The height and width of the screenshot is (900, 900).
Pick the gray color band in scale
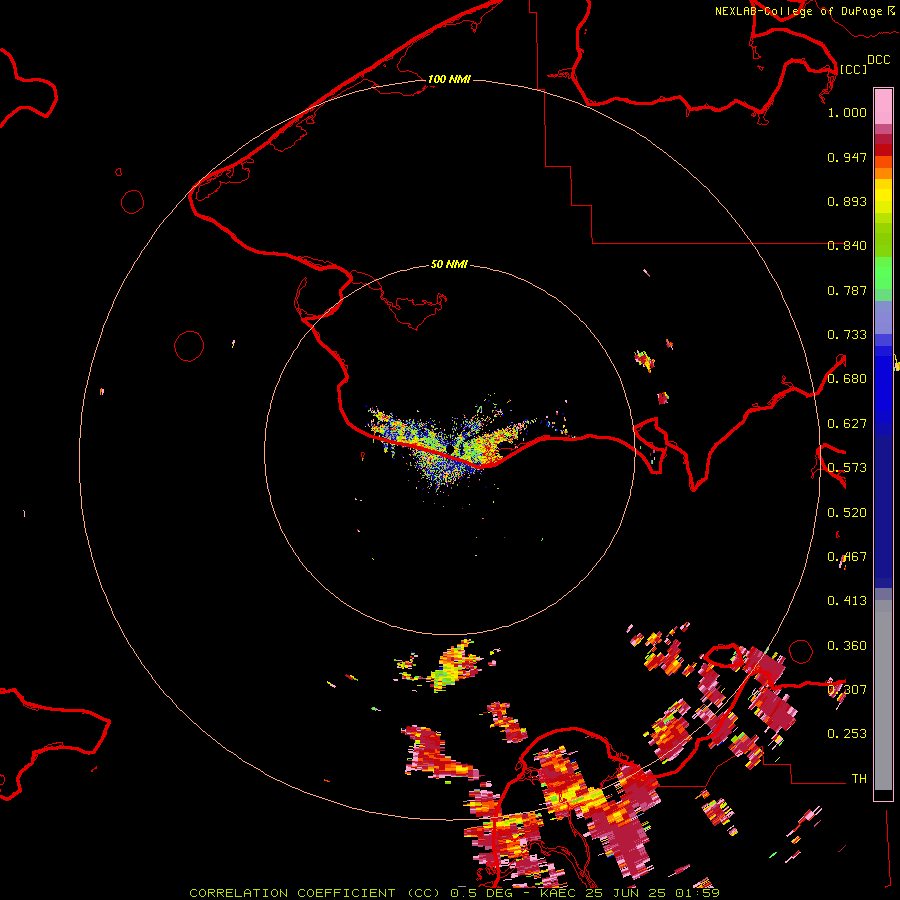pos(883,695)
